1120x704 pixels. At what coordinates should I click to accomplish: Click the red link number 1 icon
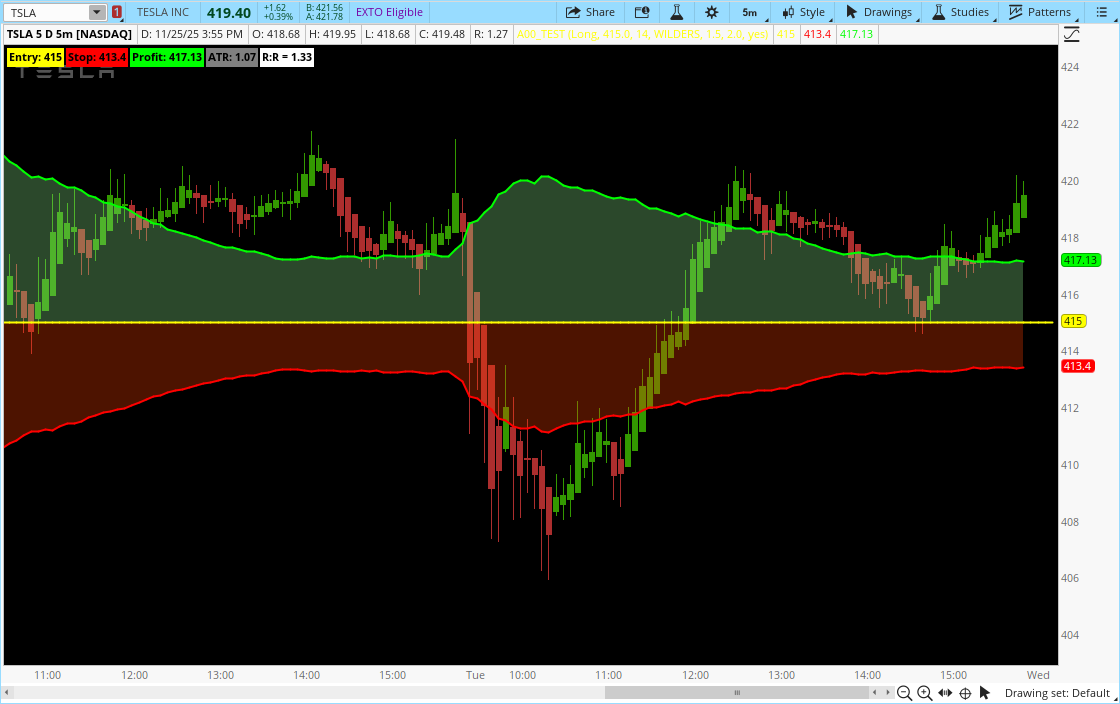[x=117, y=12]
